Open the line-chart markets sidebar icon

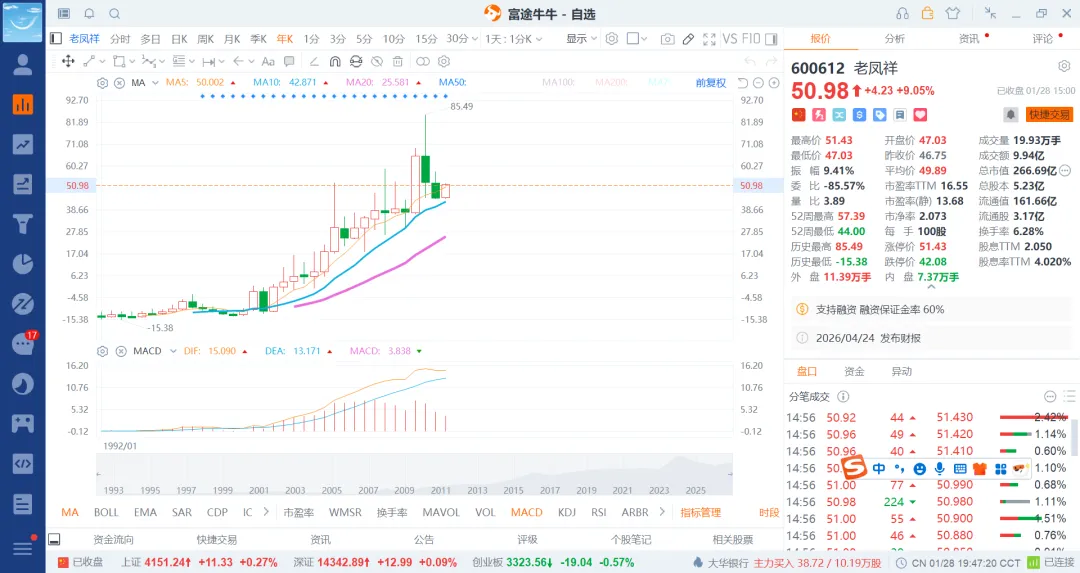pos(23,144)
